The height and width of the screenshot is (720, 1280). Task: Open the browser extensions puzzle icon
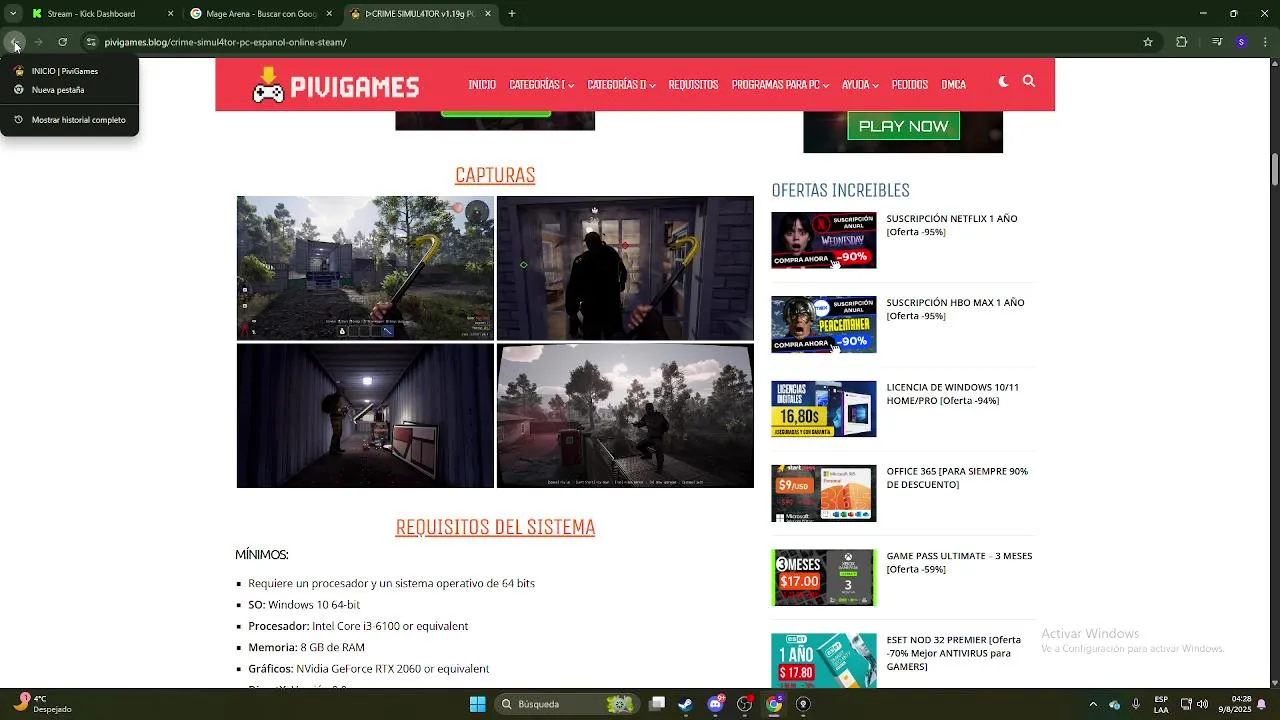tap(1182, 42)
